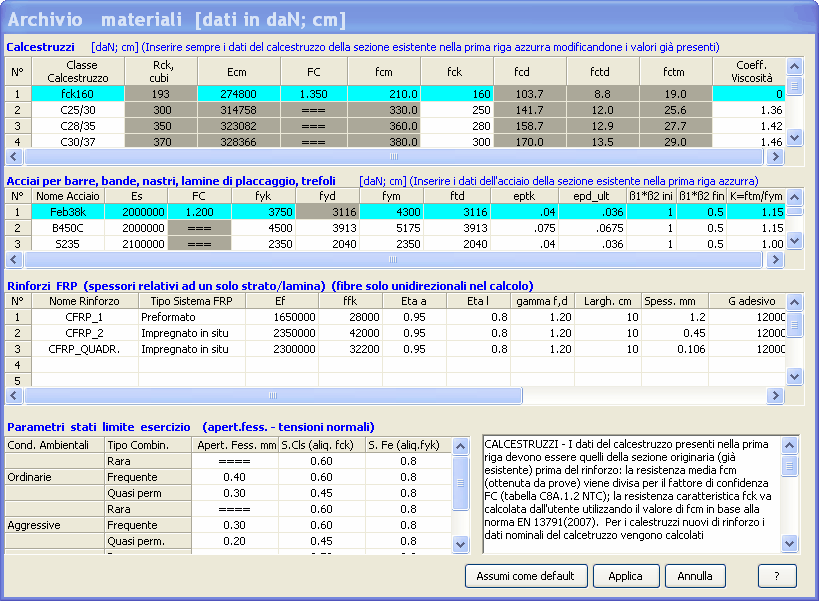Click the scroll-up arrow of the Calcestruzzi table
This screenshot has width=819, height=601.
click(794, 66)
